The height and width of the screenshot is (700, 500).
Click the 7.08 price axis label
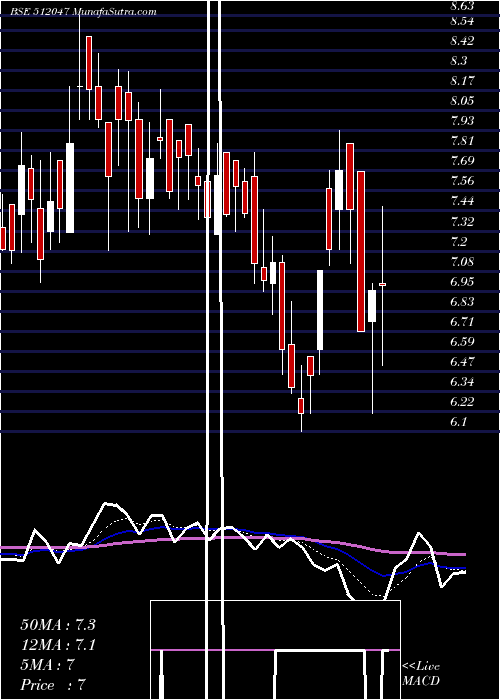(462, 261)
